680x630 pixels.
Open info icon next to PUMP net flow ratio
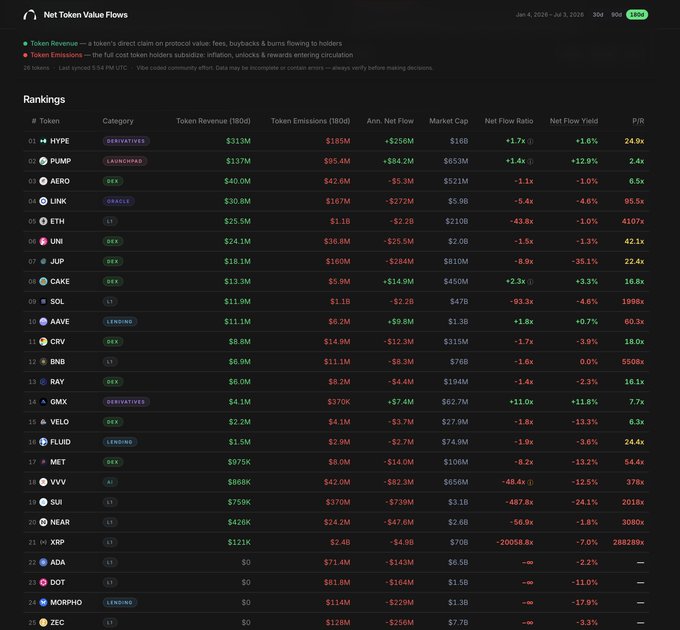click(x=530, y=161)
